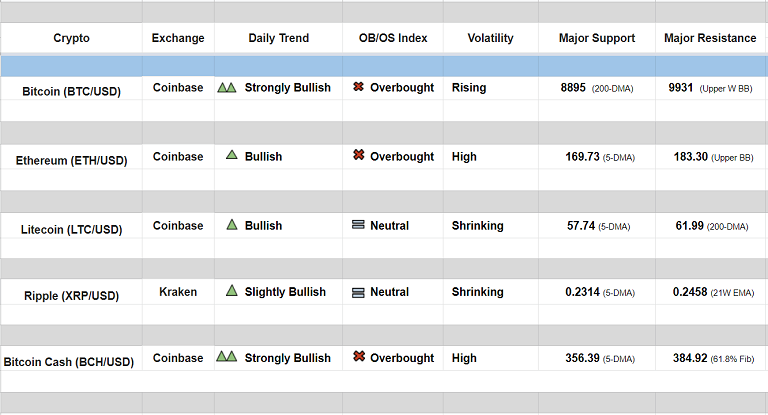Click Ripple's Neutral bars icon
This screenshot has height=415, width=768.
coord(358,293)
